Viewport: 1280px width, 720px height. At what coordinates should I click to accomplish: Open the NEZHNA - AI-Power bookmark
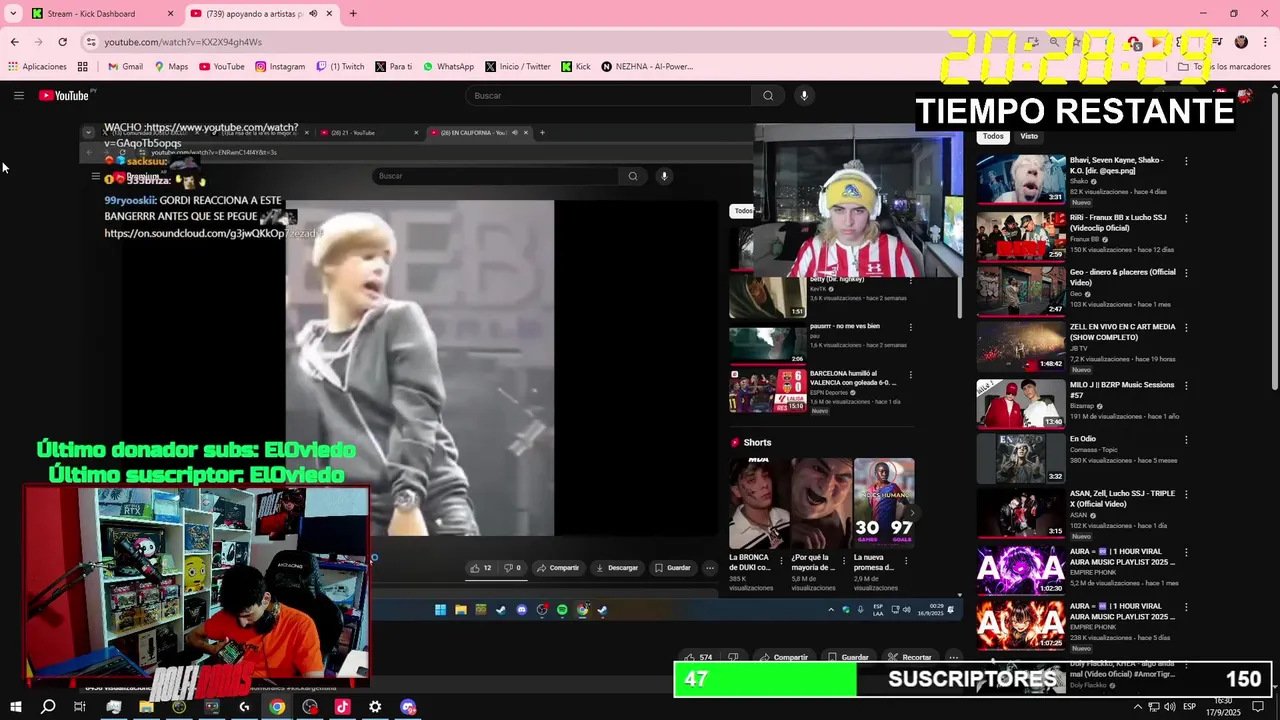click(x=647, y=67)
